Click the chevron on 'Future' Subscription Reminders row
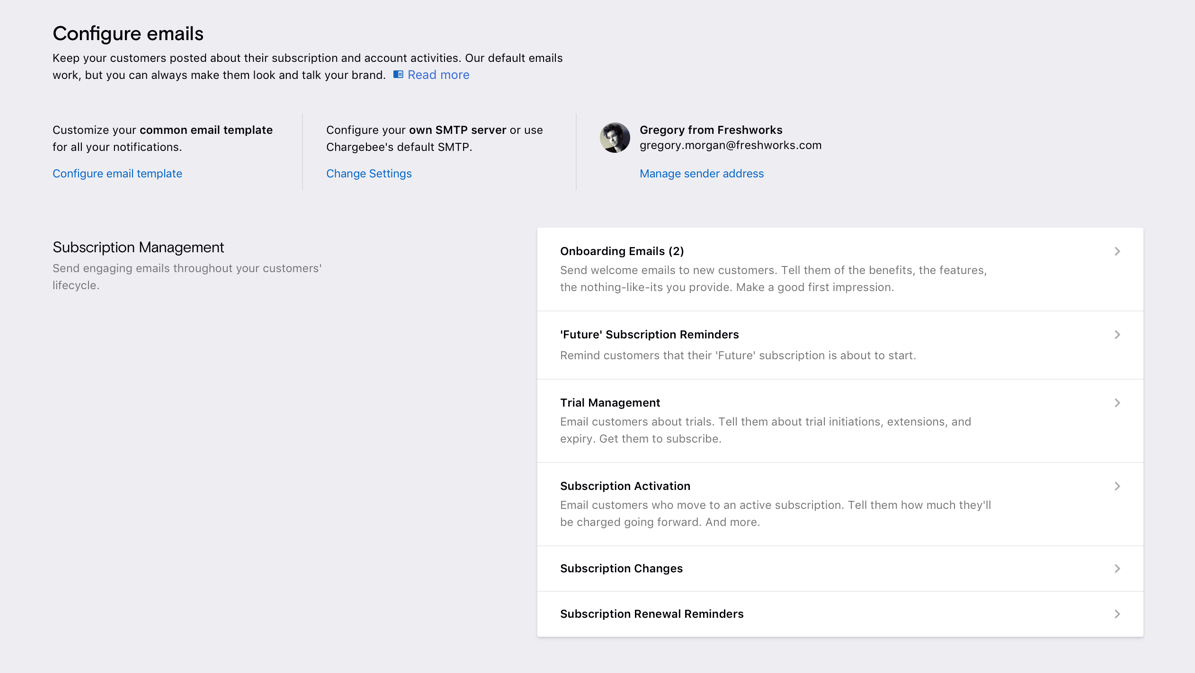Screen dimensions: 1195x673 pyautogui.click(x=1117, y=334)
